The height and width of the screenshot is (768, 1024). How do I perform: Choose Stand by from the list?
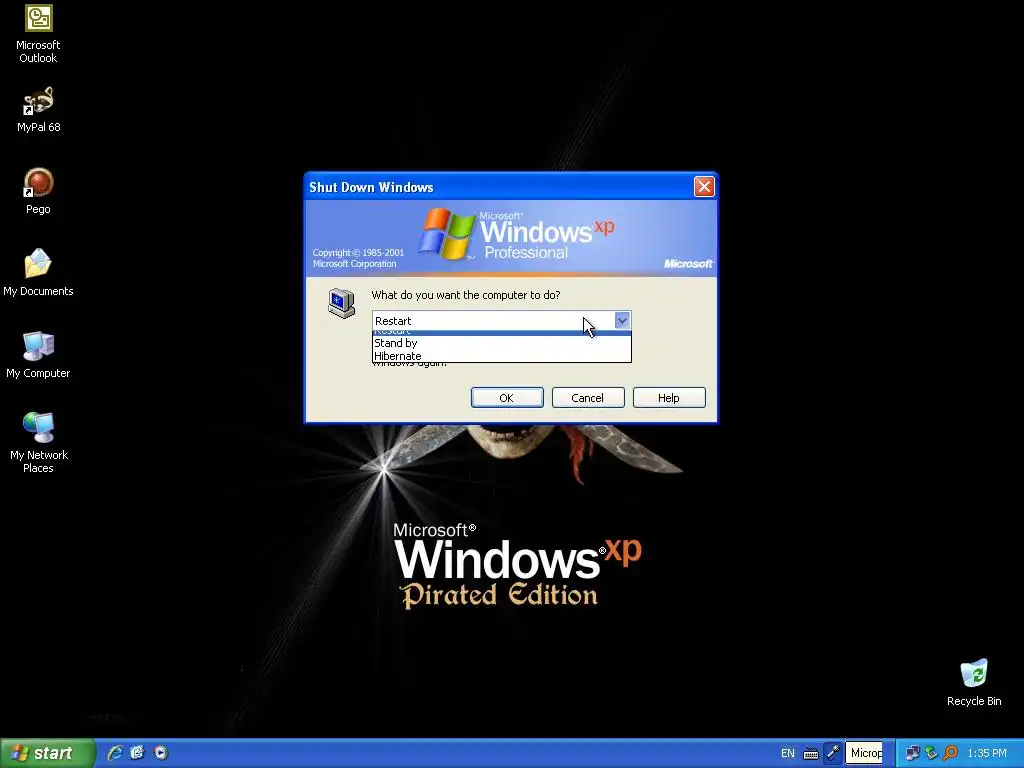(502, 343)
